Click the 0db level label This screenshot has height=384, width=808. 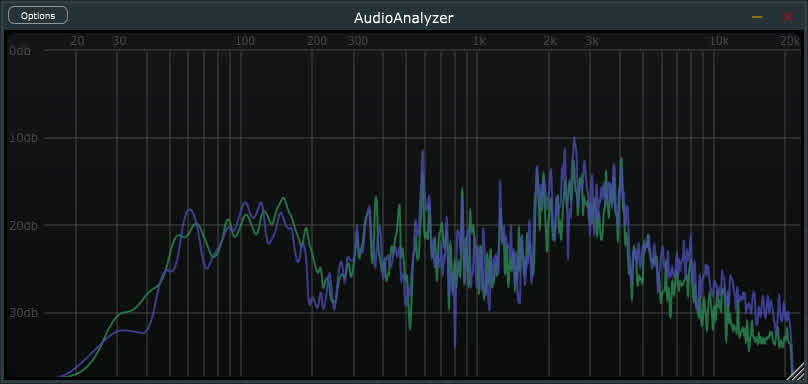(x=20, y=51)
